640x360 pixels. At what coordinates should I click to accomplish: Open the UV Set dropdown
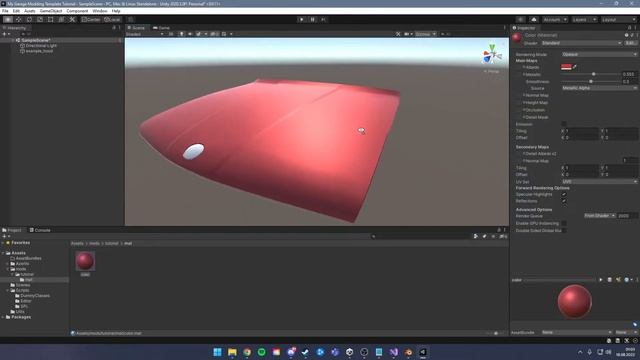(x=599, y=181)
